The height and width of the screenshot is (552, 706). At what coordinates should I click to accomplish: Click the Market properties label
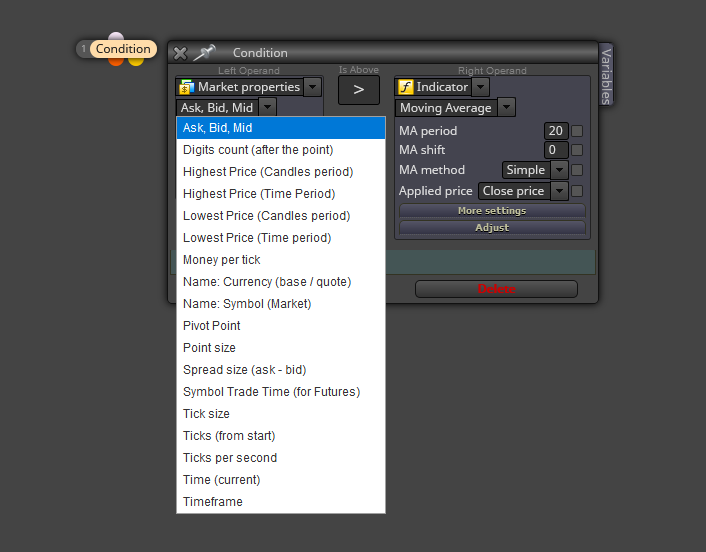point(249,87)
